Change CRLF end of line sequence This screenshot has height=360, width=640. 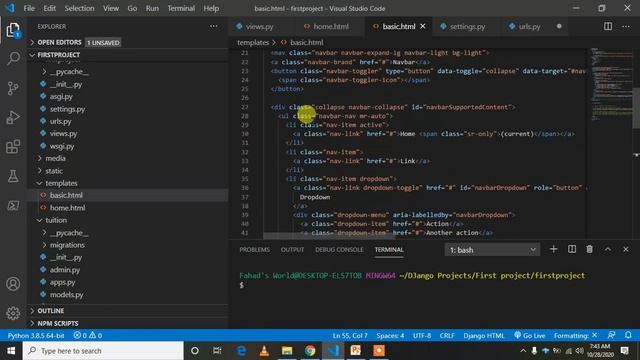[447, 336]
